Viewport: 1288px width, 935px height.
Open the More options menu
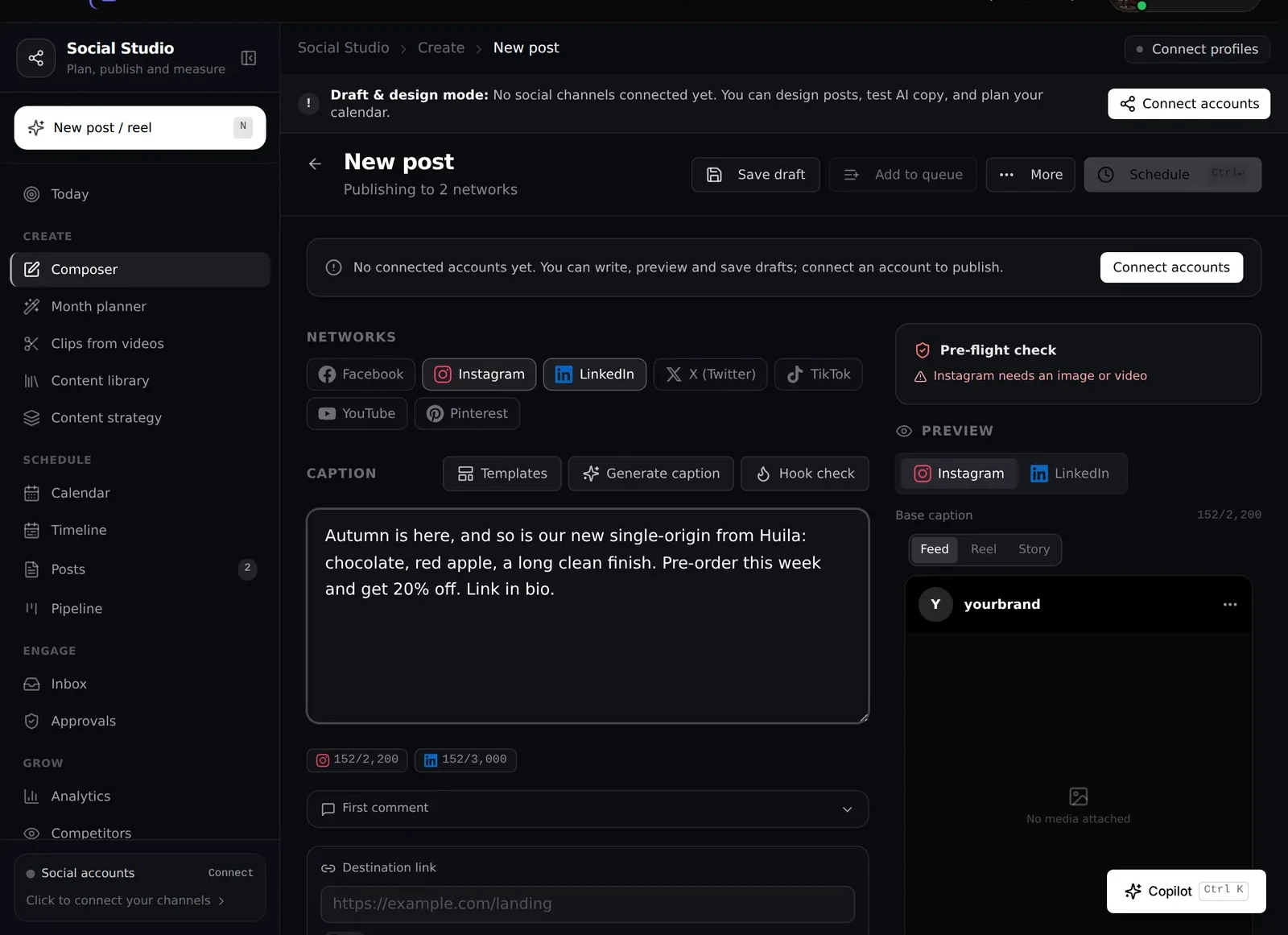(x=1030, y=175)
